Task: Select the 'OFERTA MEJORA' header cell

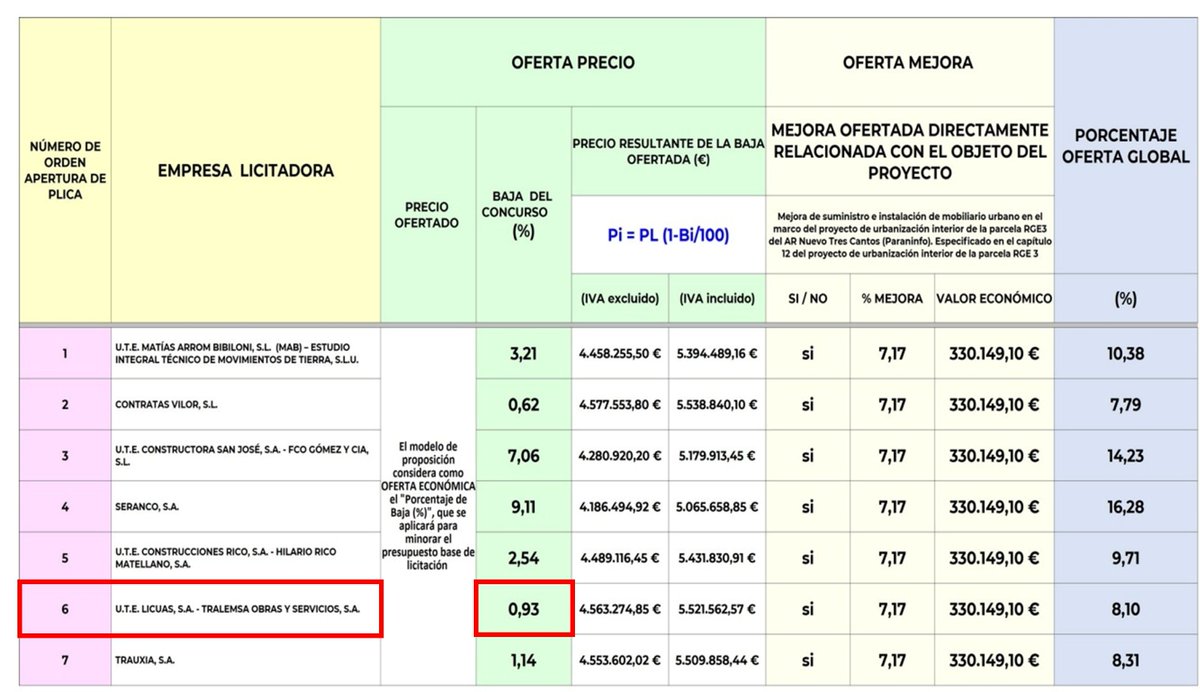Action: 908,62
